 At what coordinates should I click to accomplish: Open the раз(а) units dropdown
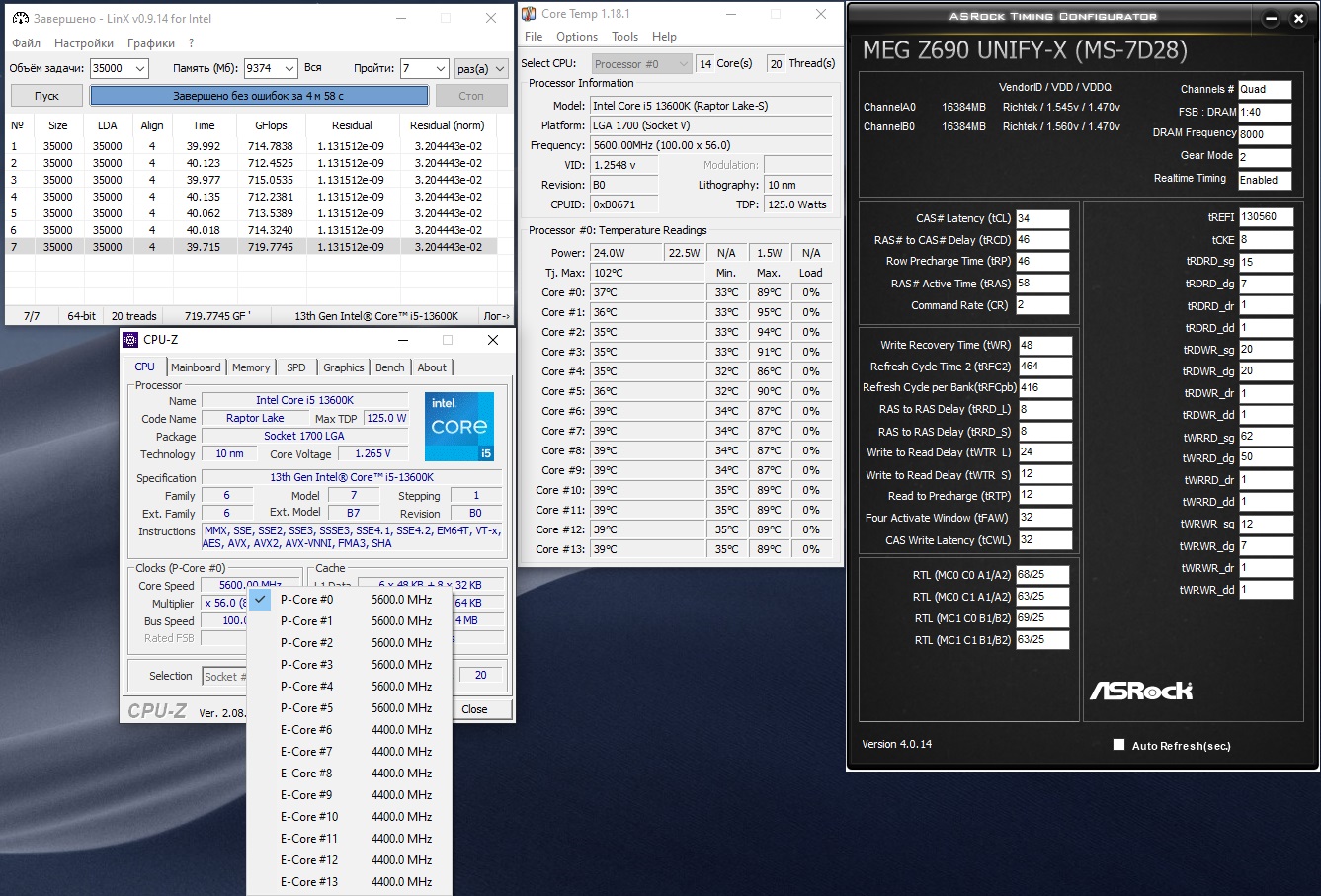pyautogui.click(x=480, y=68)
